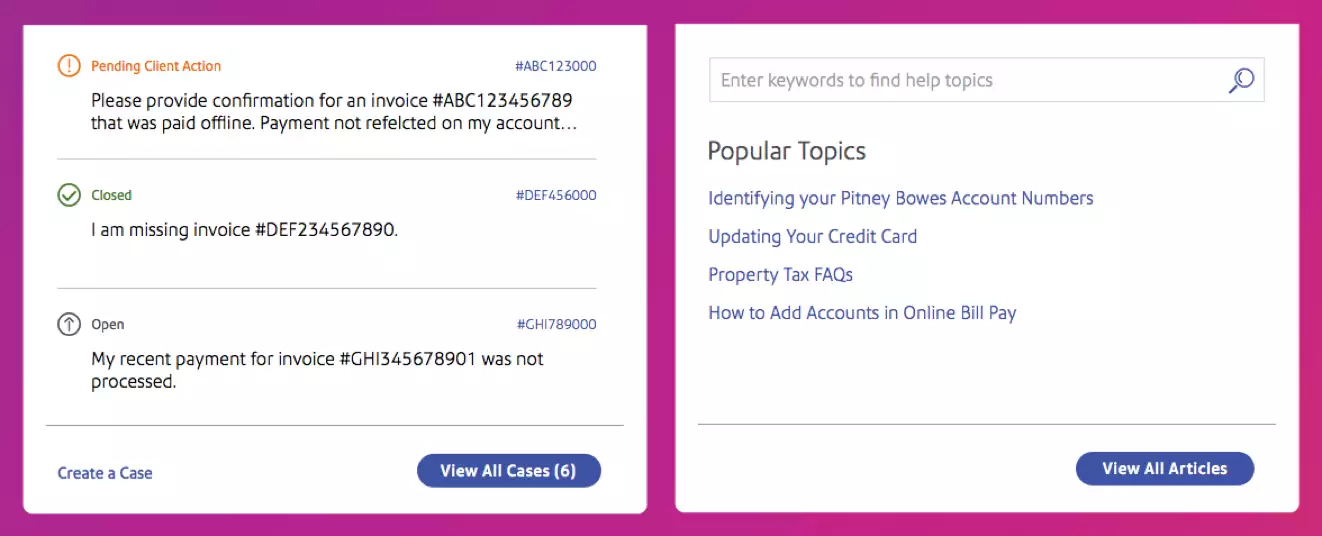The height and width of the screenshot is (536, 1322).
Task: Open case number #DEF456000
Action: point(555,195)
